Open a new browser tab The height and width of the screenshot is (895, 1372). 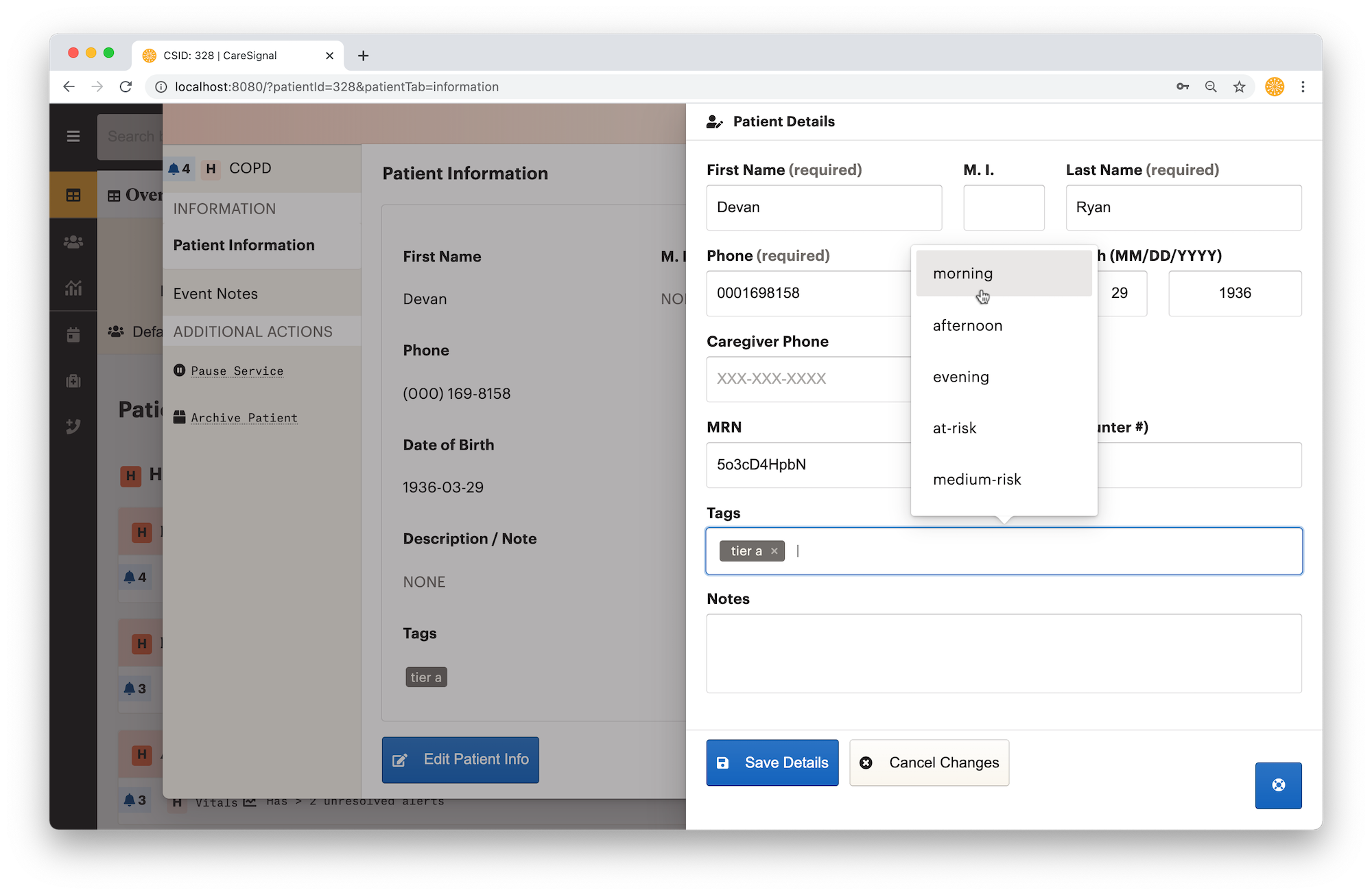364,56
